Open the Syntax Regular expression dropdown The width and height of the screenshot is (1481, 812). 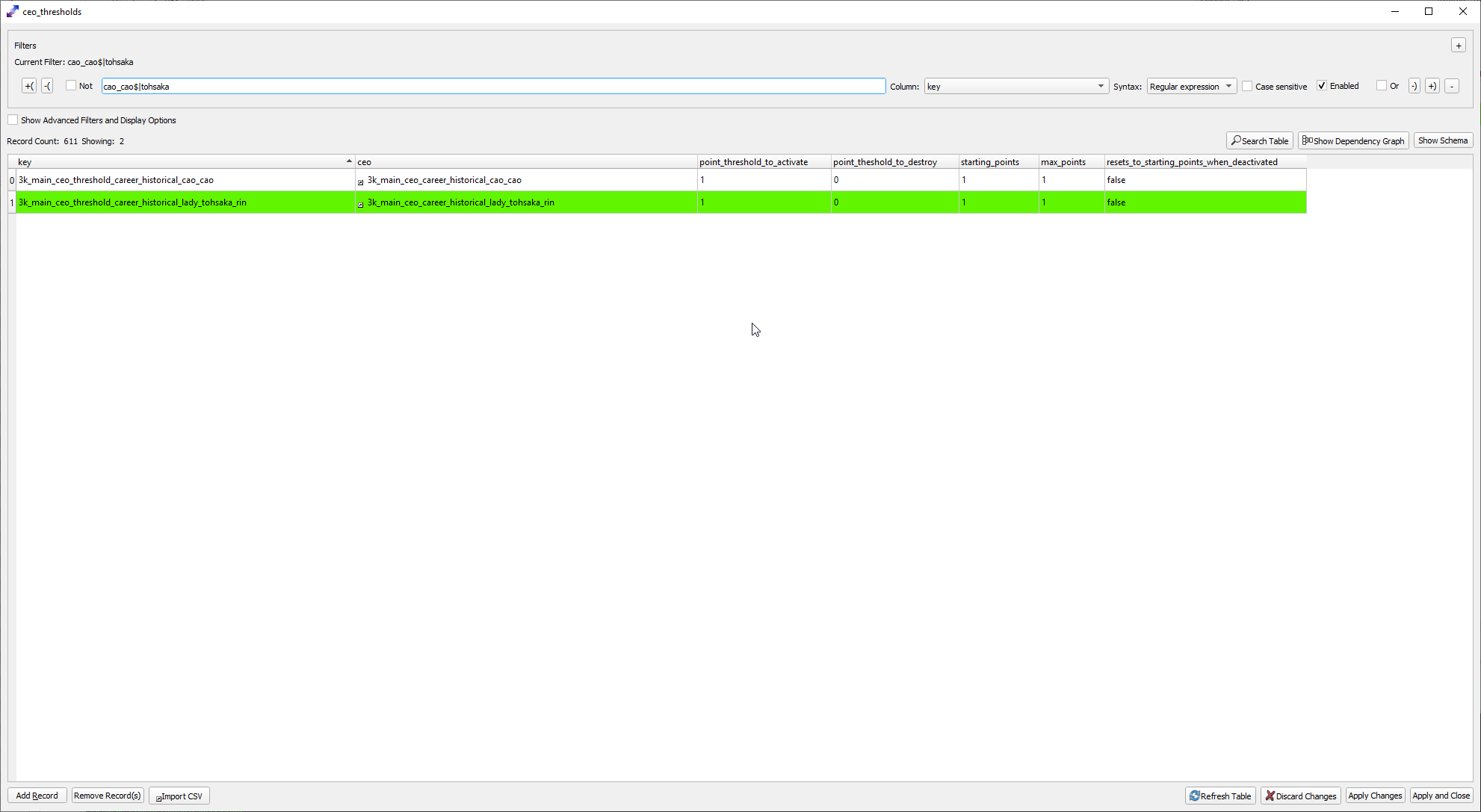click(1190, 86)
